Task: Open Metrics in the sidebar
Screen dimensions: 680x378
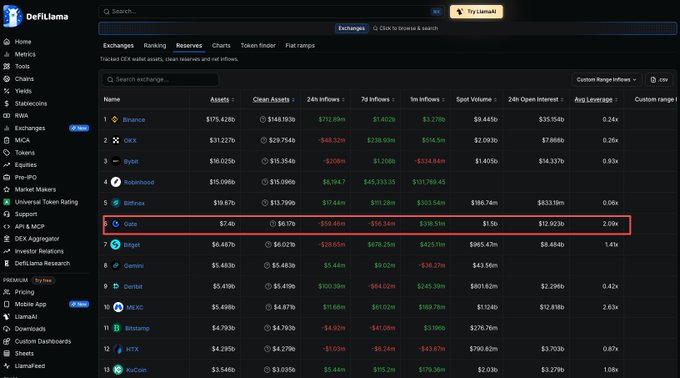Action: pyautogui.click(x=25, y=54)
